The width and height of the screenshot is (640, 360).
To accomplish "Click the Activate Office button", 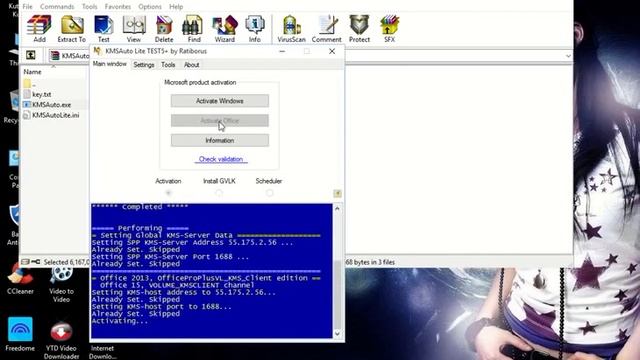I will 220,120.
